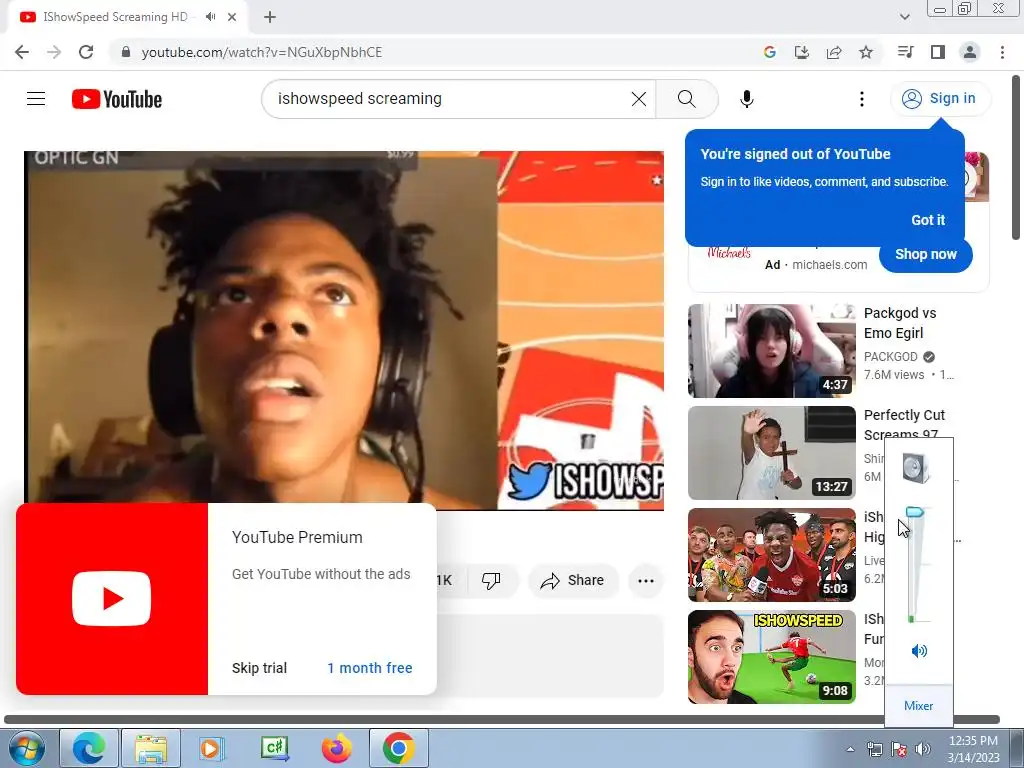Click the vertical page scrollbar

[x=1016, y=159]
